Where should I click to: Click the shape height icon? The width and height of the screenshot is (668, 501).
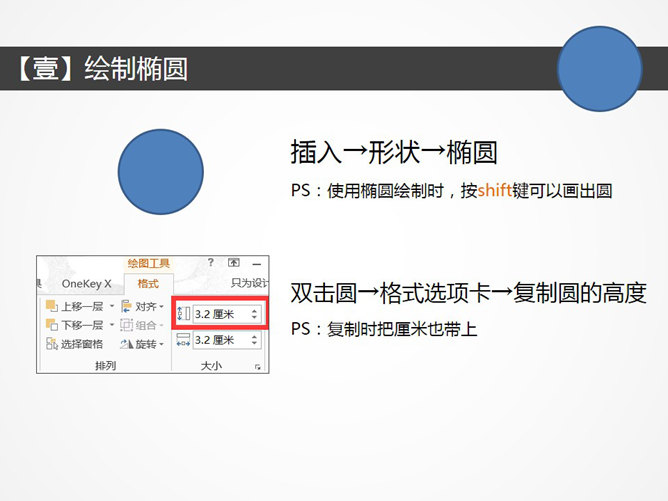coord(183,314)
